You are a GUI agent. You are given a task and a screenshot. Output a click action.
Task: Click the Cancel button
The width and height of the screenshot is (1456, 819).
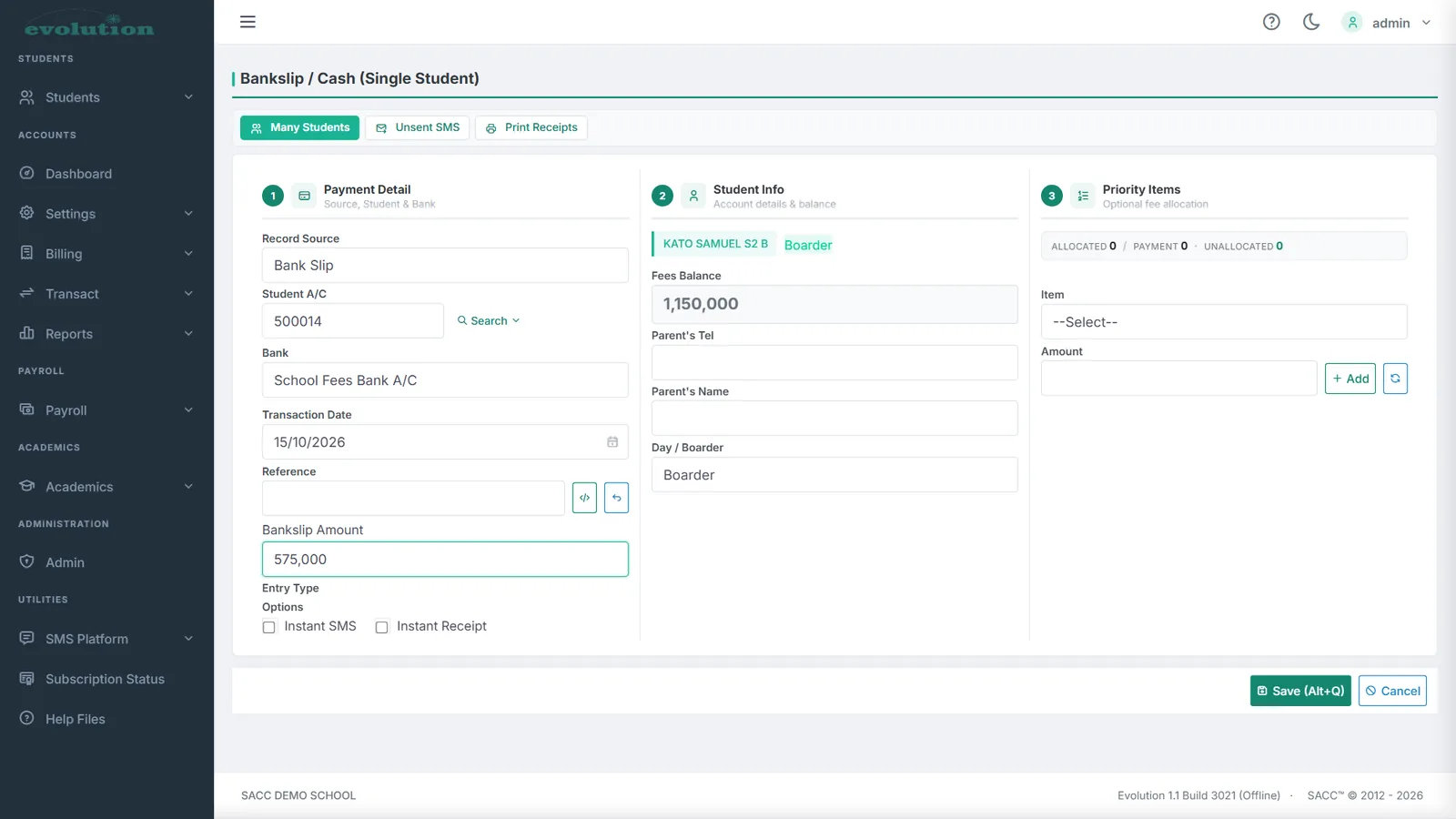pyautogui.click(x=1392, y=691)
